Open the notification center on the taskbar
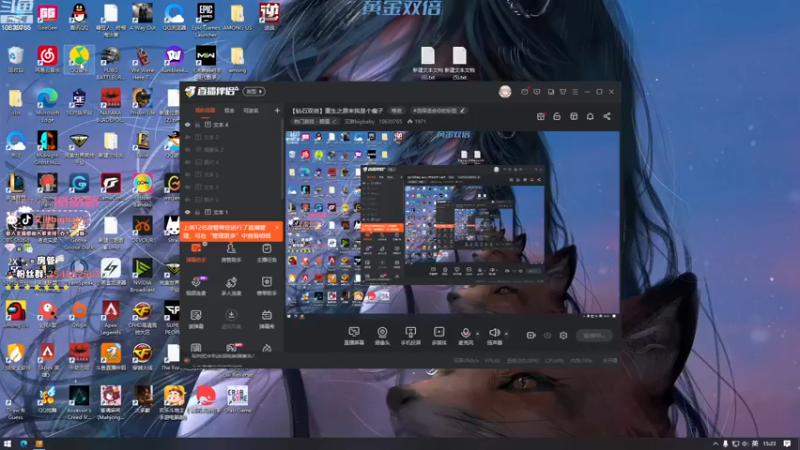The height and width of the screenshot is (450, 800). point(787,444)
